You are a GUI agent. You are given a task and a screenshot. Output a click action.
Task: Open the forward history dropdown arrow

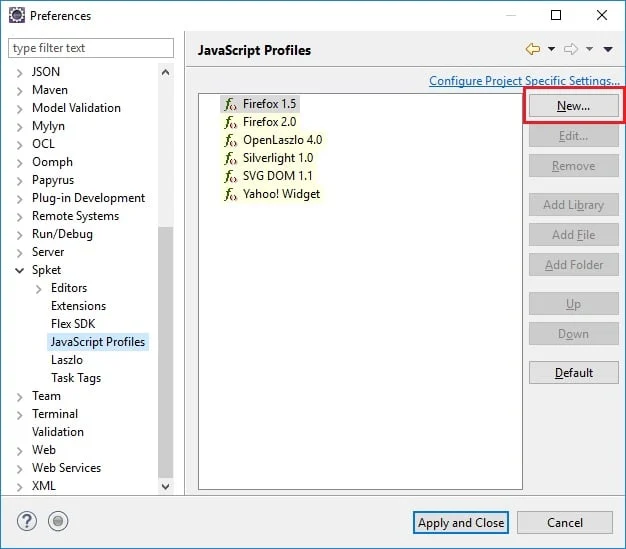589,50
